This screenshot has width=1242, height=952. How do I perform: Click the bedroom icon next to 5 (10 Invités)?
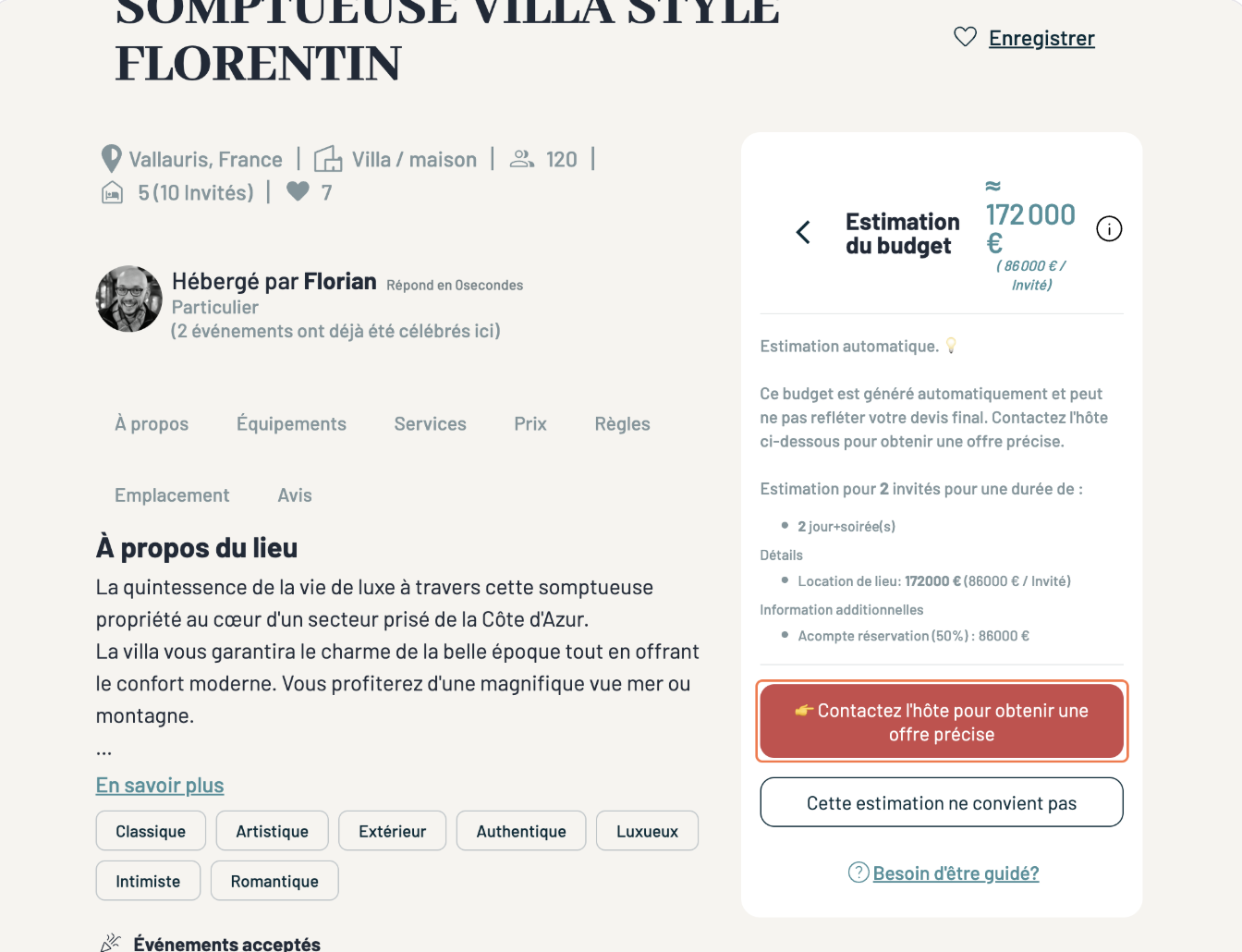112,192
